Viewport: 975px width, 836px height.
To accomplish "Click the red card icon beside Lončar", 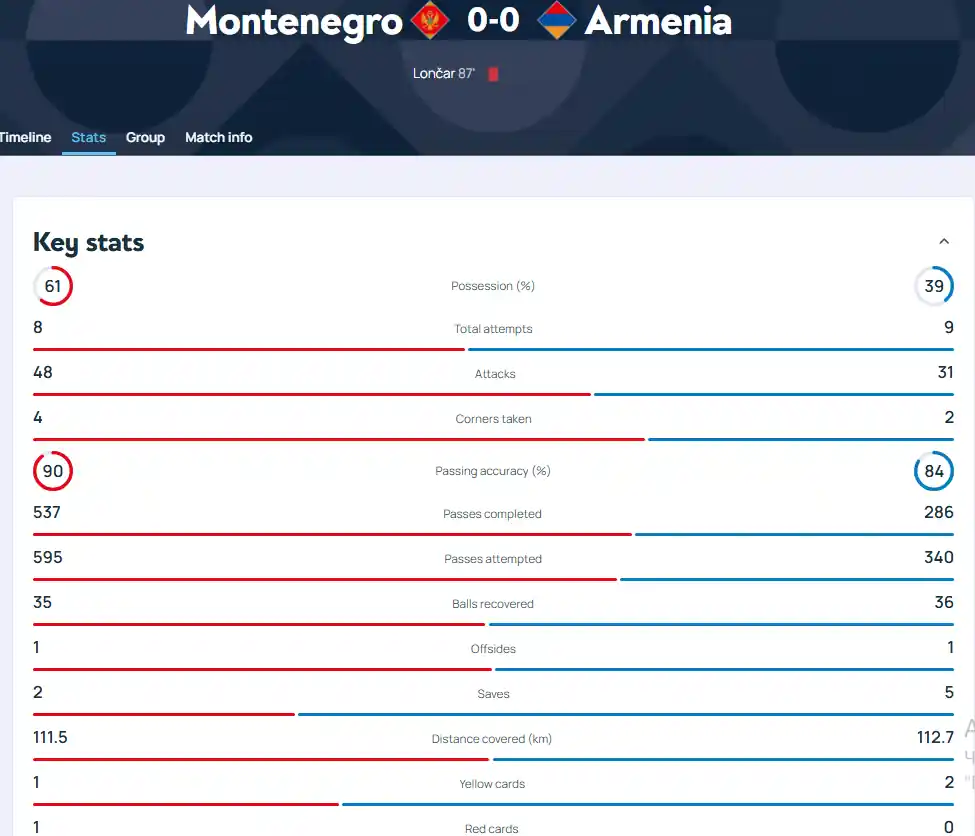I will pos(493,74).
